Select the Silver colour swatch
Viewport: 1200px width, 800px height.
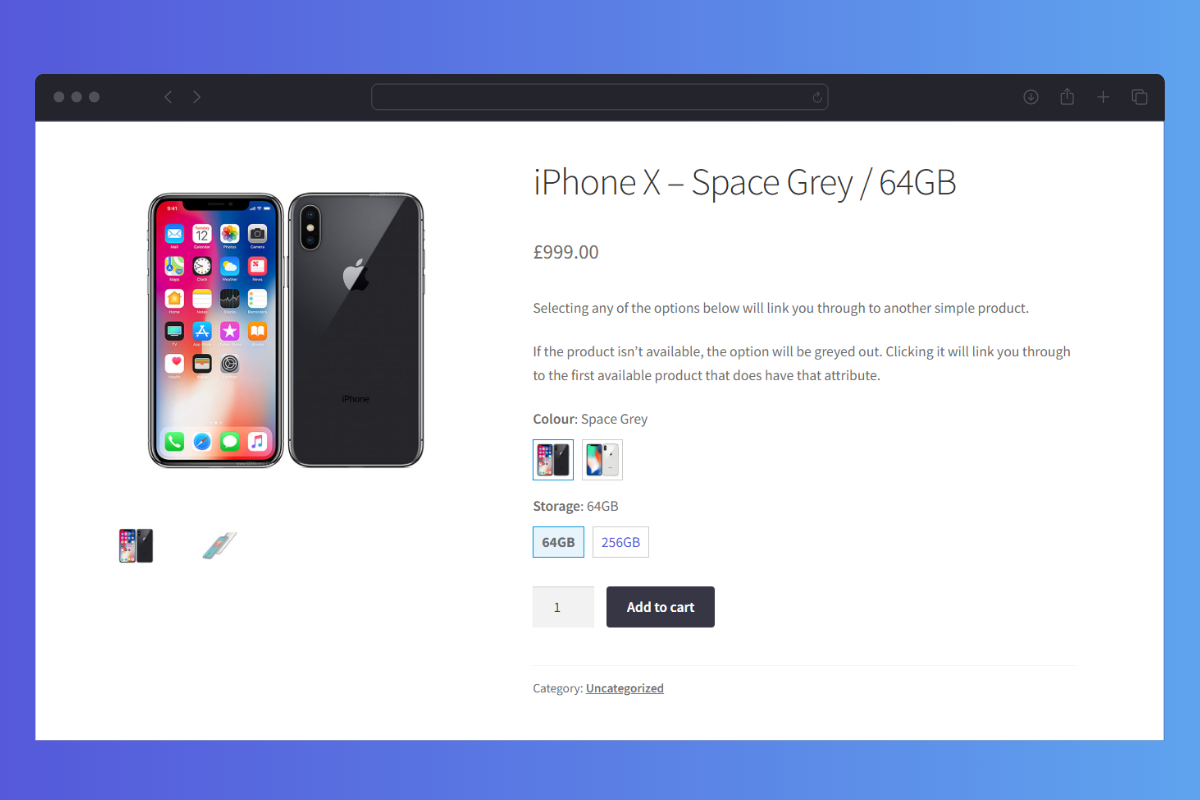point(602,460)
